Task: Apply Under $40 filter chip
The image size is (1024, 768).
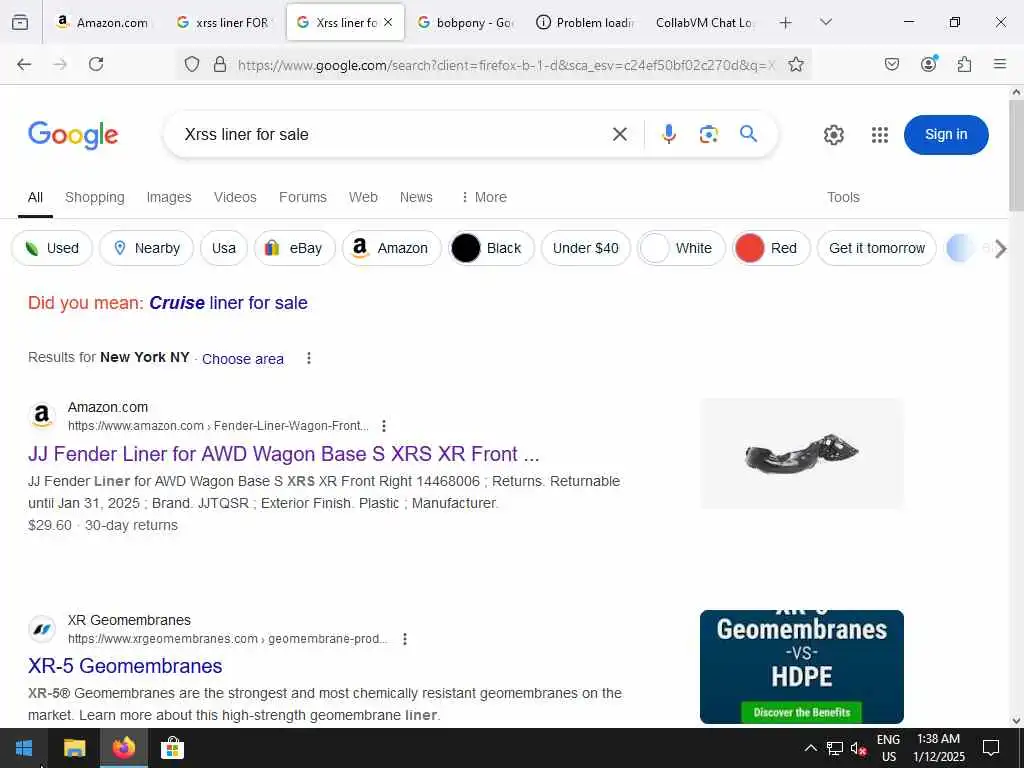Action: pos(585,248)
